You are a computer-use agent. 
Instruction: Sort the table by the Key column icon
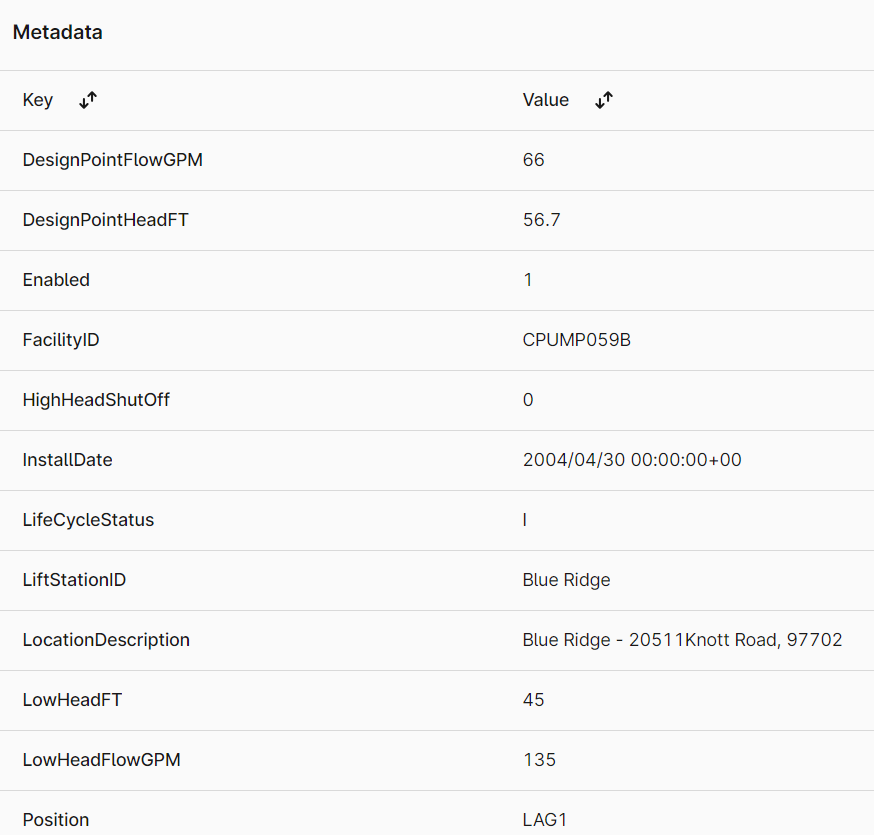click(x=88, y=100)
